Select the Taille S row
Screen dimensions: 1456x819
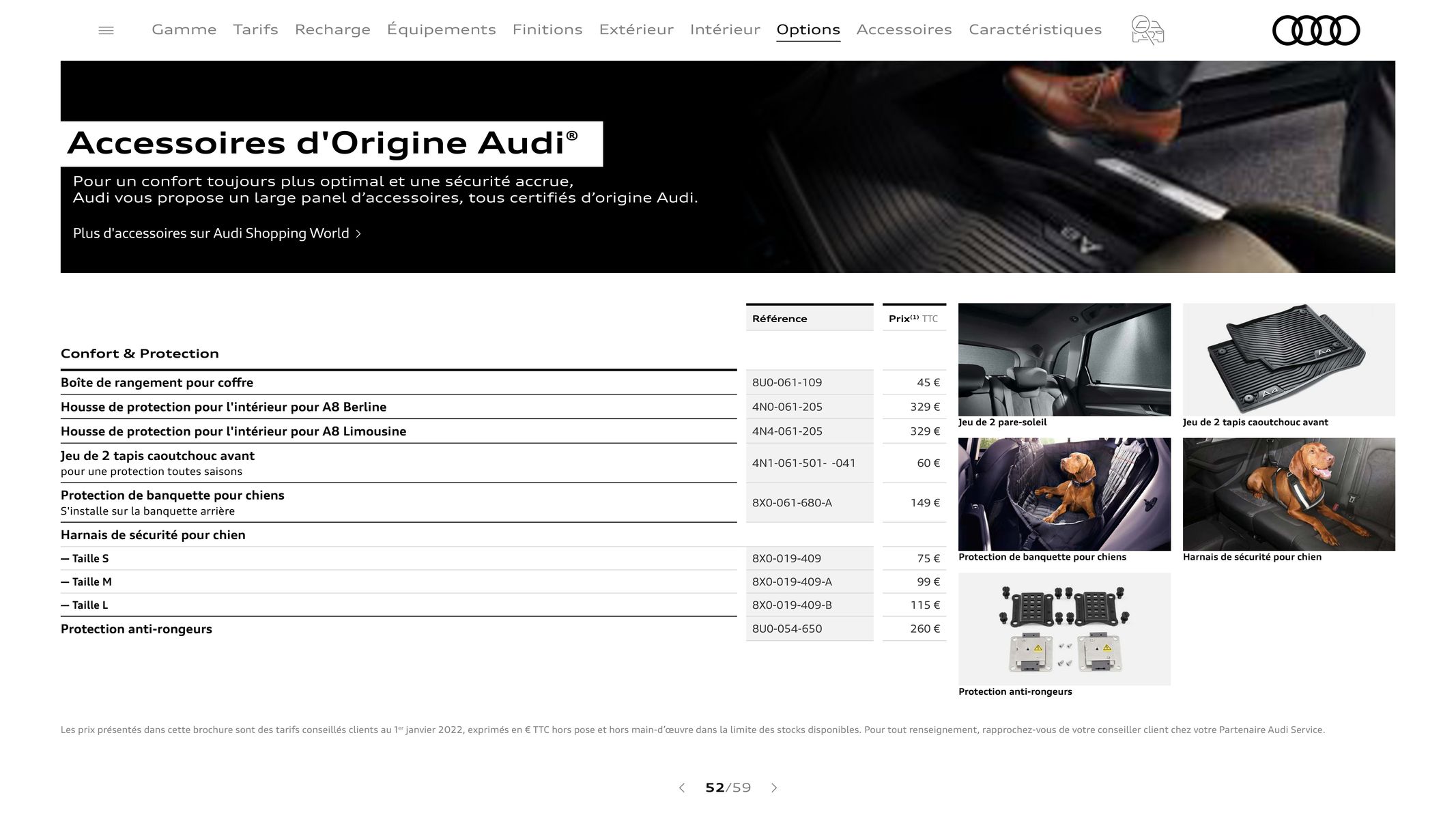(x=503, y=558)
